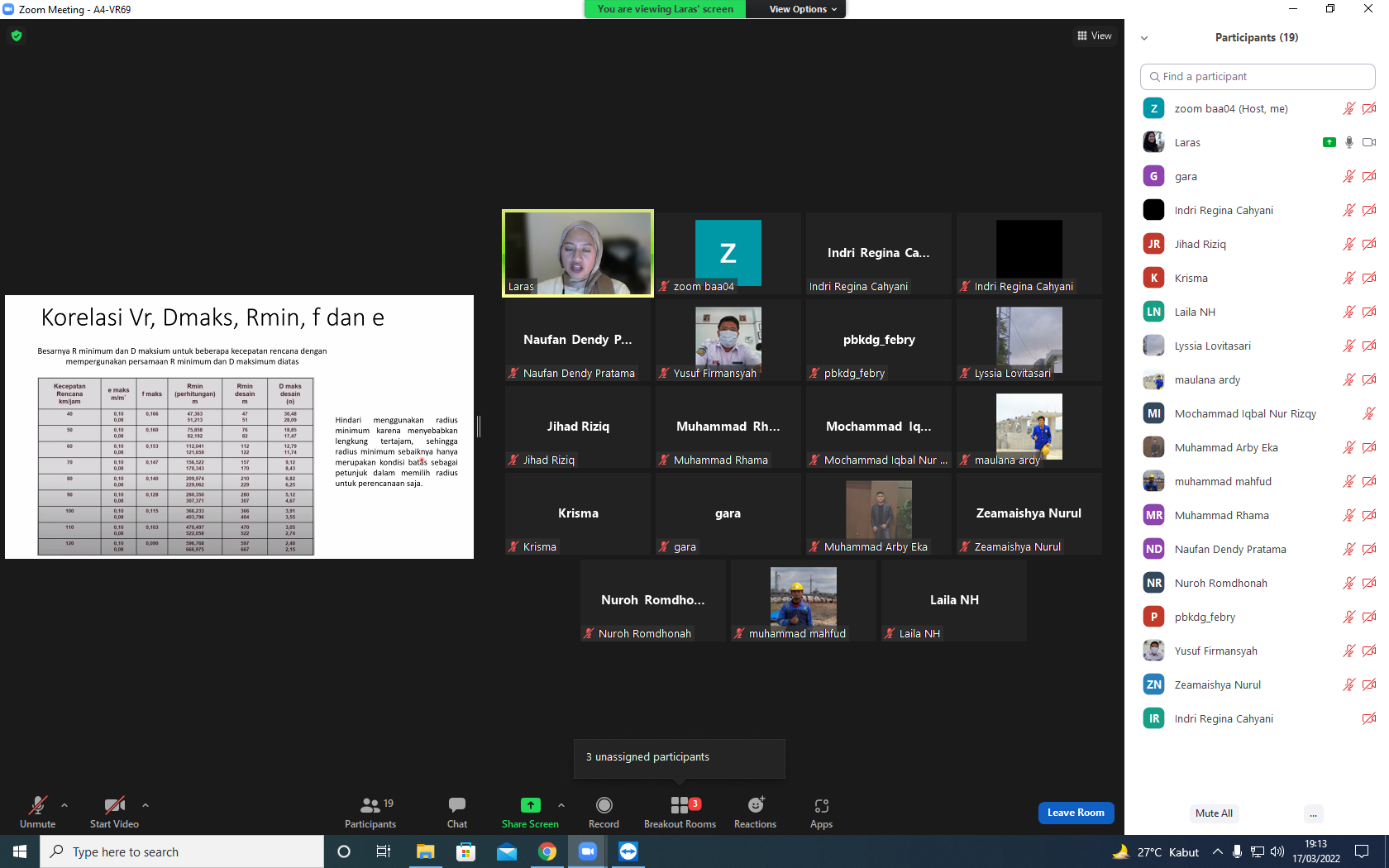The image size is (1389, 868).
Task: Toggle Jihad Riziq muted microphone in list
Action: point(1349,244)
